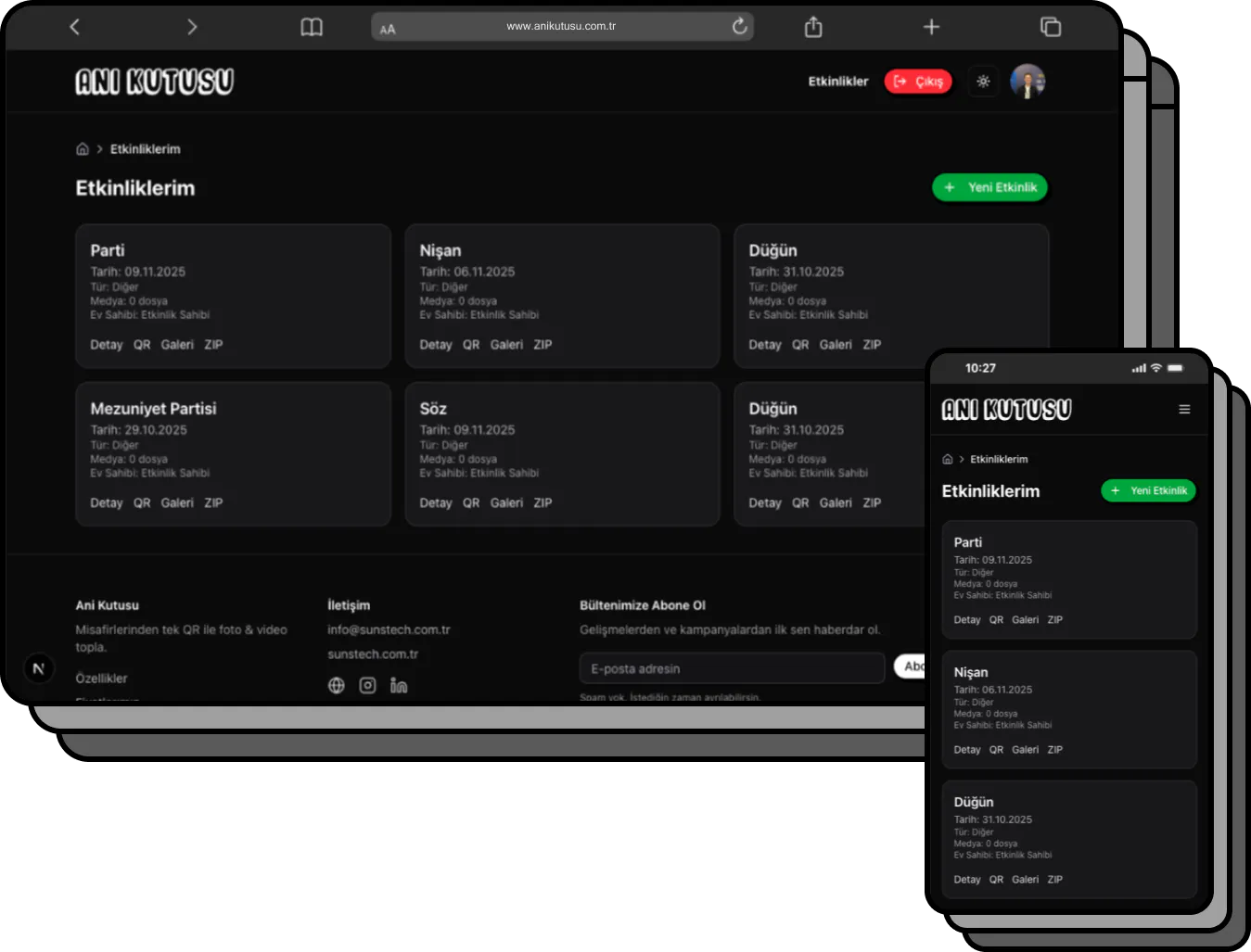Download ZIP for Düğün card in phone view
This screenshot has width=1251, height=952.
click(1055, 880)
